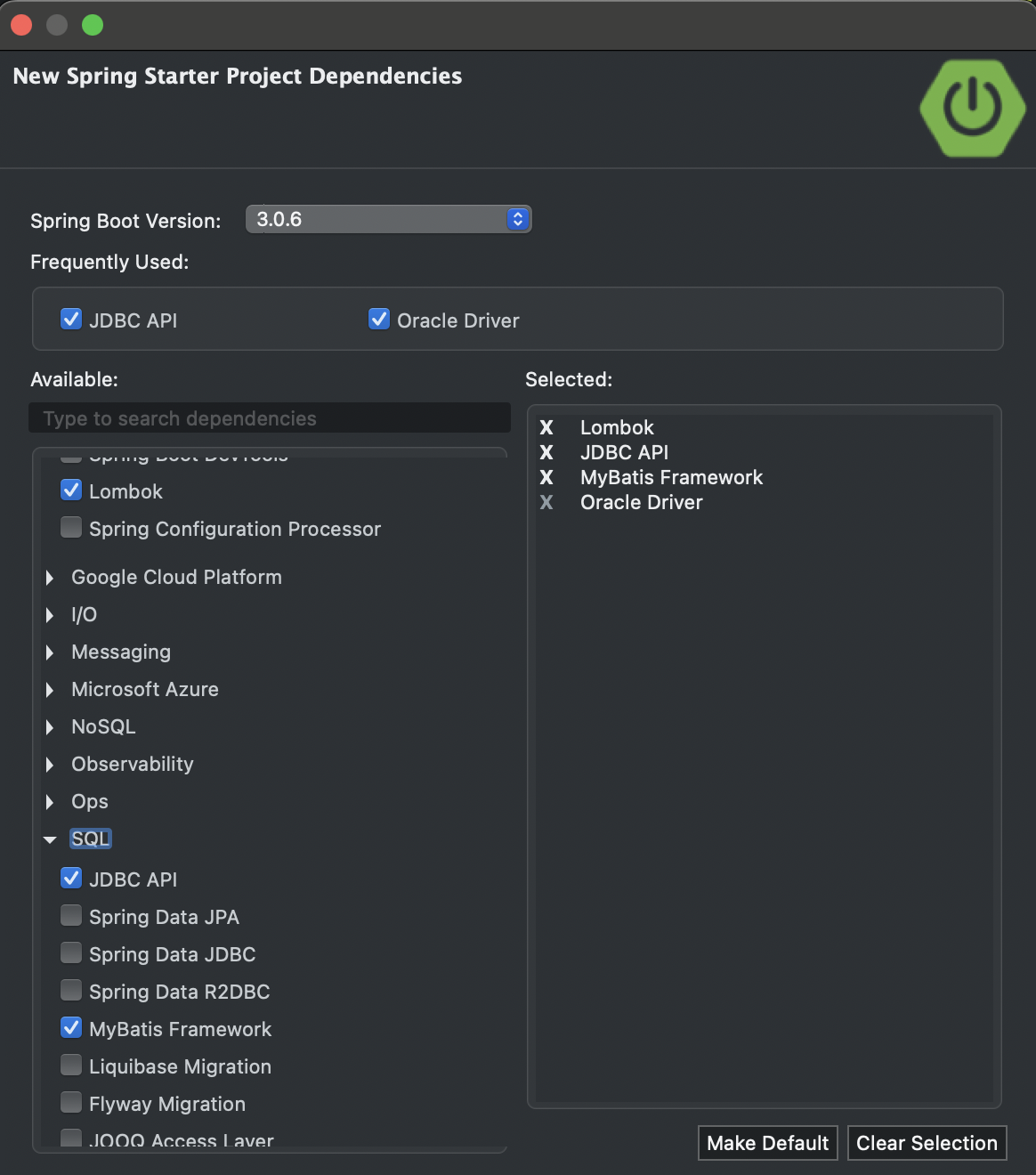Viewport: 1036px width, 1175px height.
Task: Select MyBatis Framework in Selected list
Action: tap(671, 478)
